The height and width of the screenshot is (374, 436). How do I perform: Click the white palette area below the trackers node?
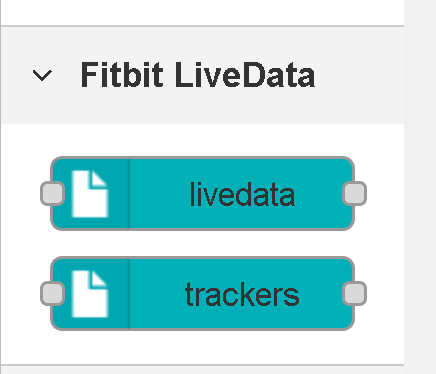click(202, 347)
